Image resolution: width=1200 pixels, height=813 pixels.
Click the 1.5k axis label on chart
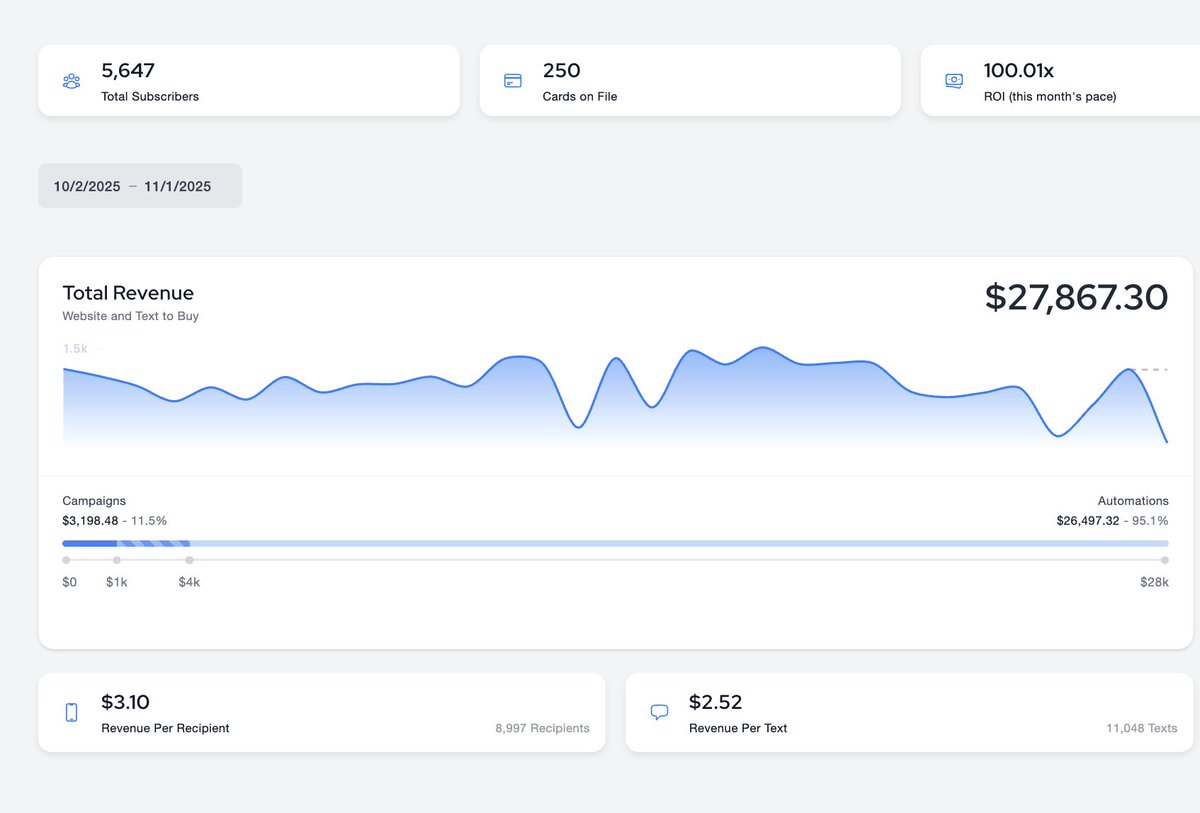[76, 349]
